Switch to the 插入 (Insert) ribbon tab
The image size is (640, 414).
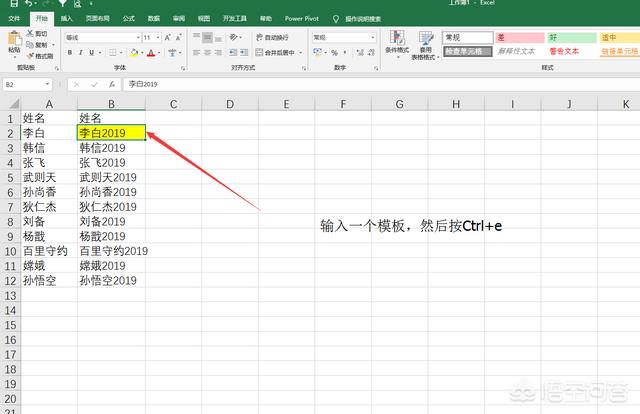point(66,18)
